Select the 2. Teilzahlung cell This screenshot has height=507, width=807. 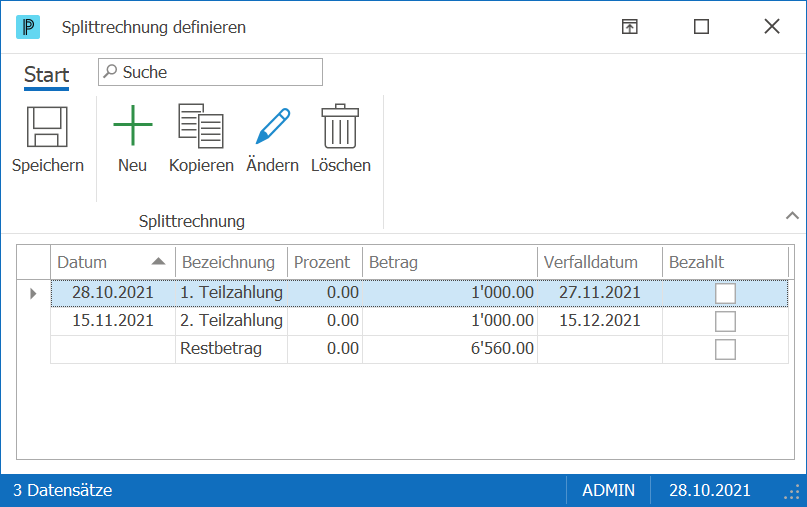pyautogui.click(x=231, y=321)
